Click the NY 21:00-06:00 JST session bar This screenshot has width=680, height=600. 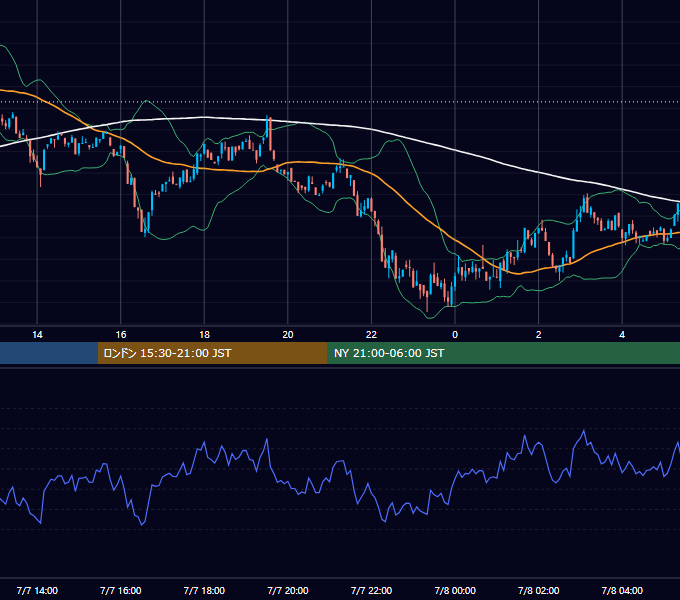[x=503, y=353]
